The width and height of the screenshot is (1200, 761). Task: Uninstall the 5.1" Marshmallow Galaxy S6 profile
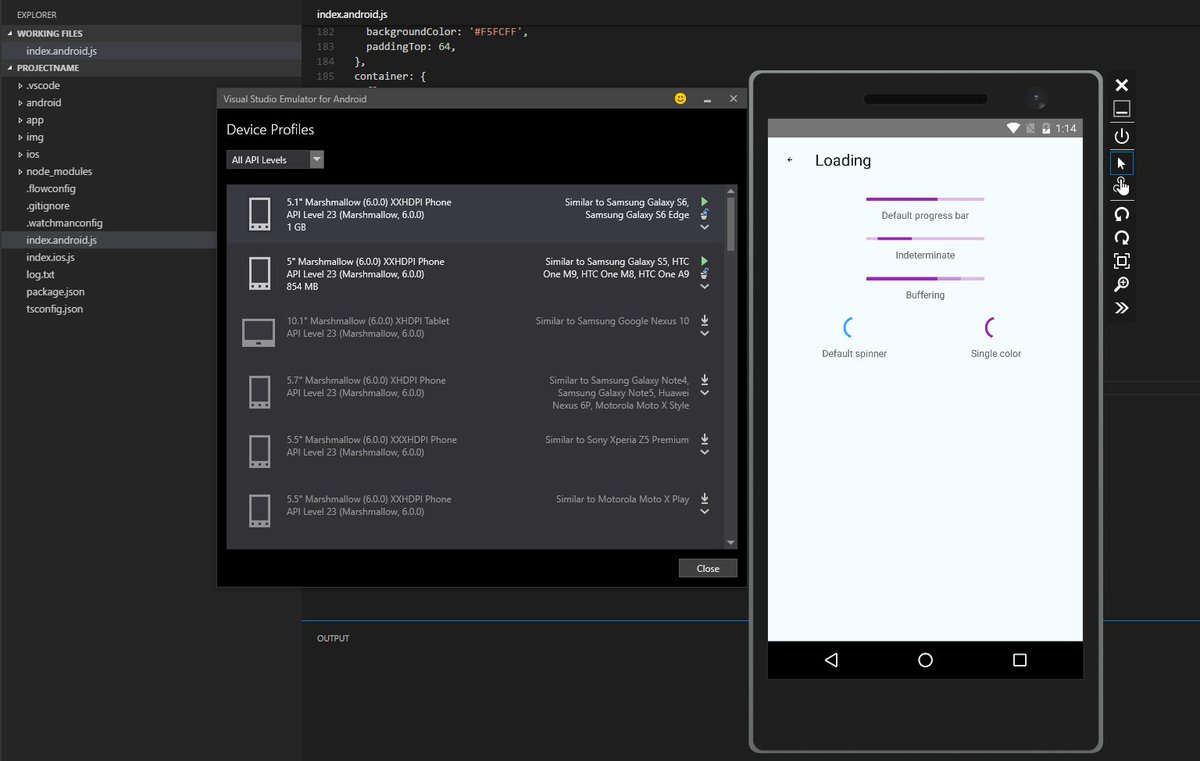(x=705, y=214)
